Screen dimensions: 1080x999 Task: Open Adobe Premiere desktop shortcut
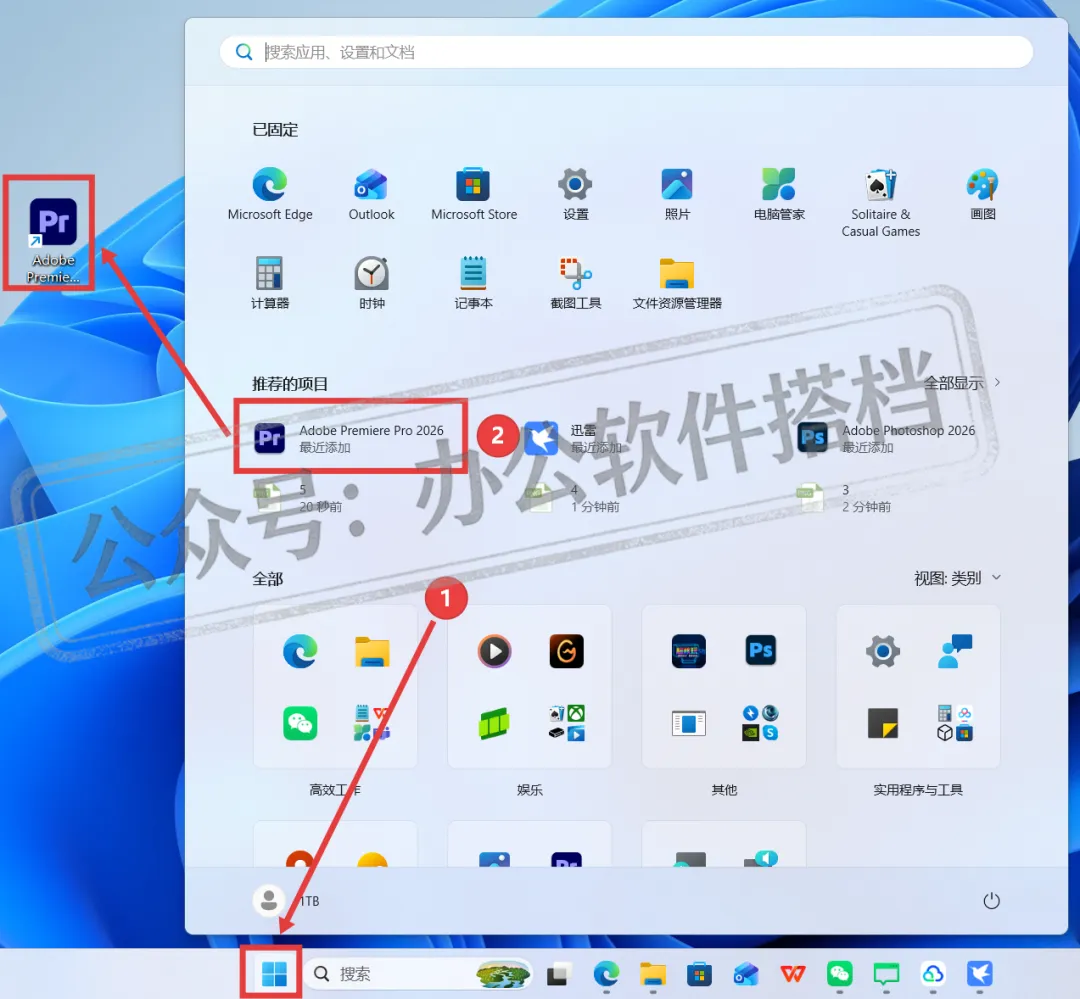pos(53,240)
